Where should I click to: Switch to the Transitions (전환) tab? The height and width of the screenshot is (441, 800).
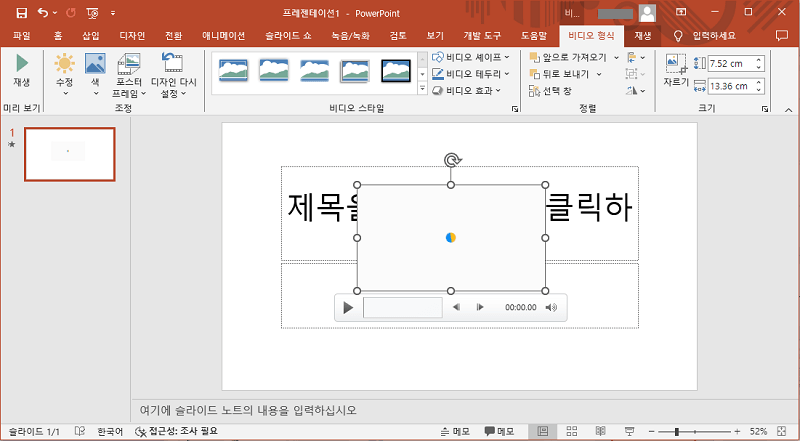pyautogui.click(x=173, y=36)
